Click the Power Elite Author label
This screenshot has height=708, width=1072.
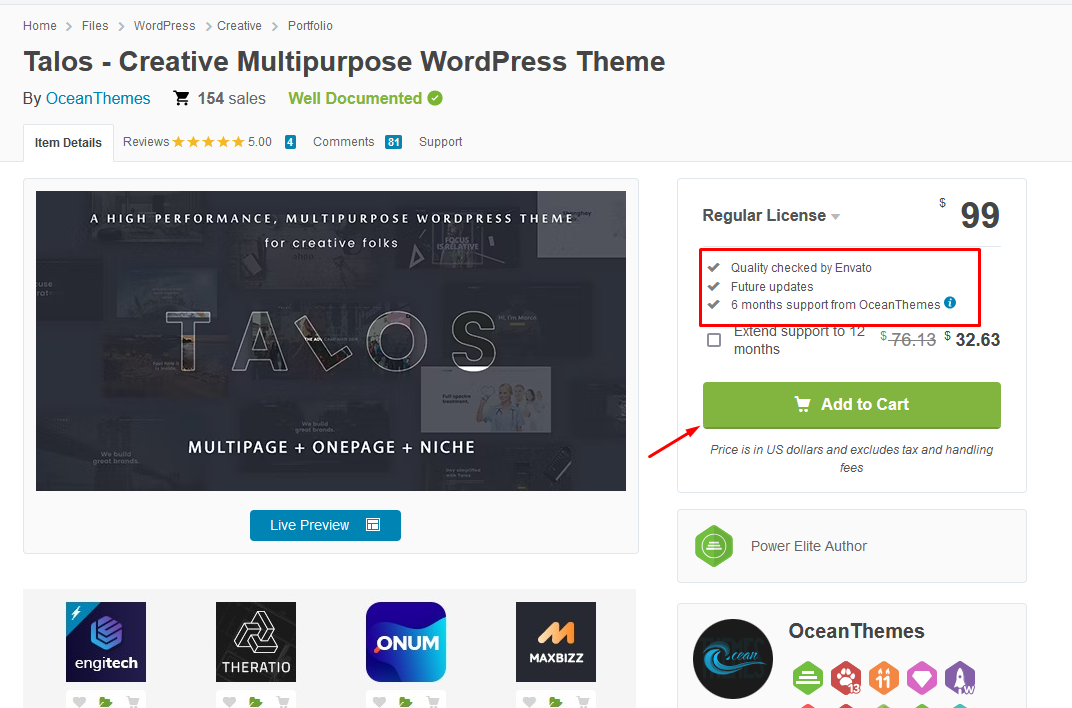809,546
